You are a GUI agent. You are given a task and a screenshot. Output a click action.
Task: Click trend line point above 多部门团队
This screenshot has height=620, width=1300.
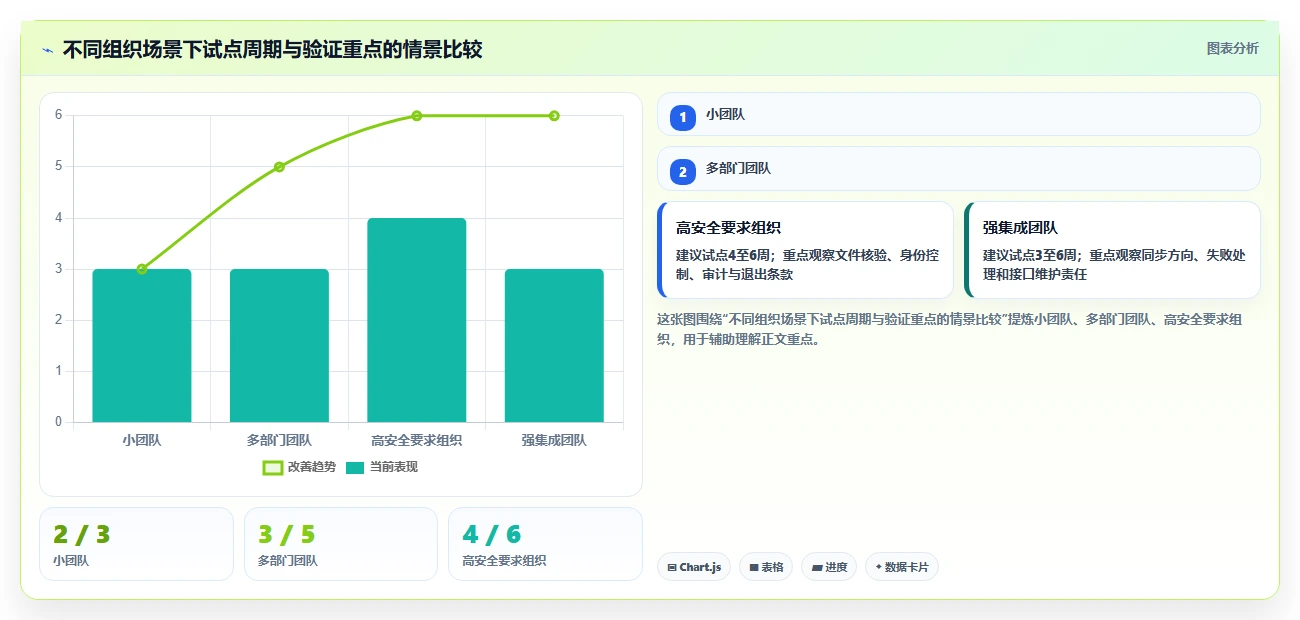pyautogui.click(x=279, y=167)
